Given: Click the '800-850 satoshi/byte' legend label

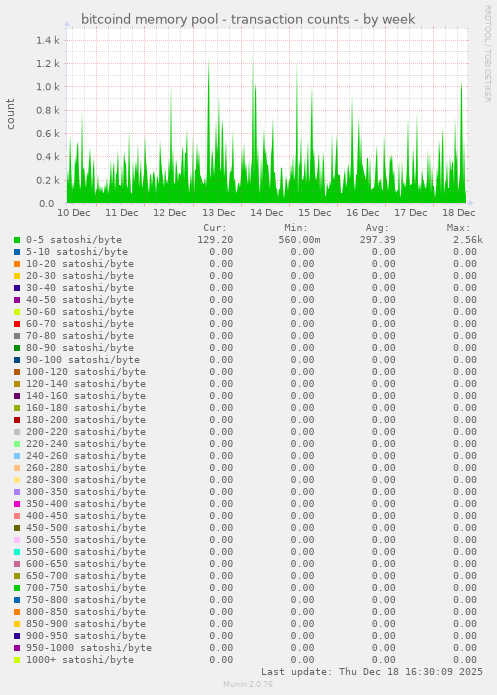Looking at the screenshot, I should click(x=86, y=612).
